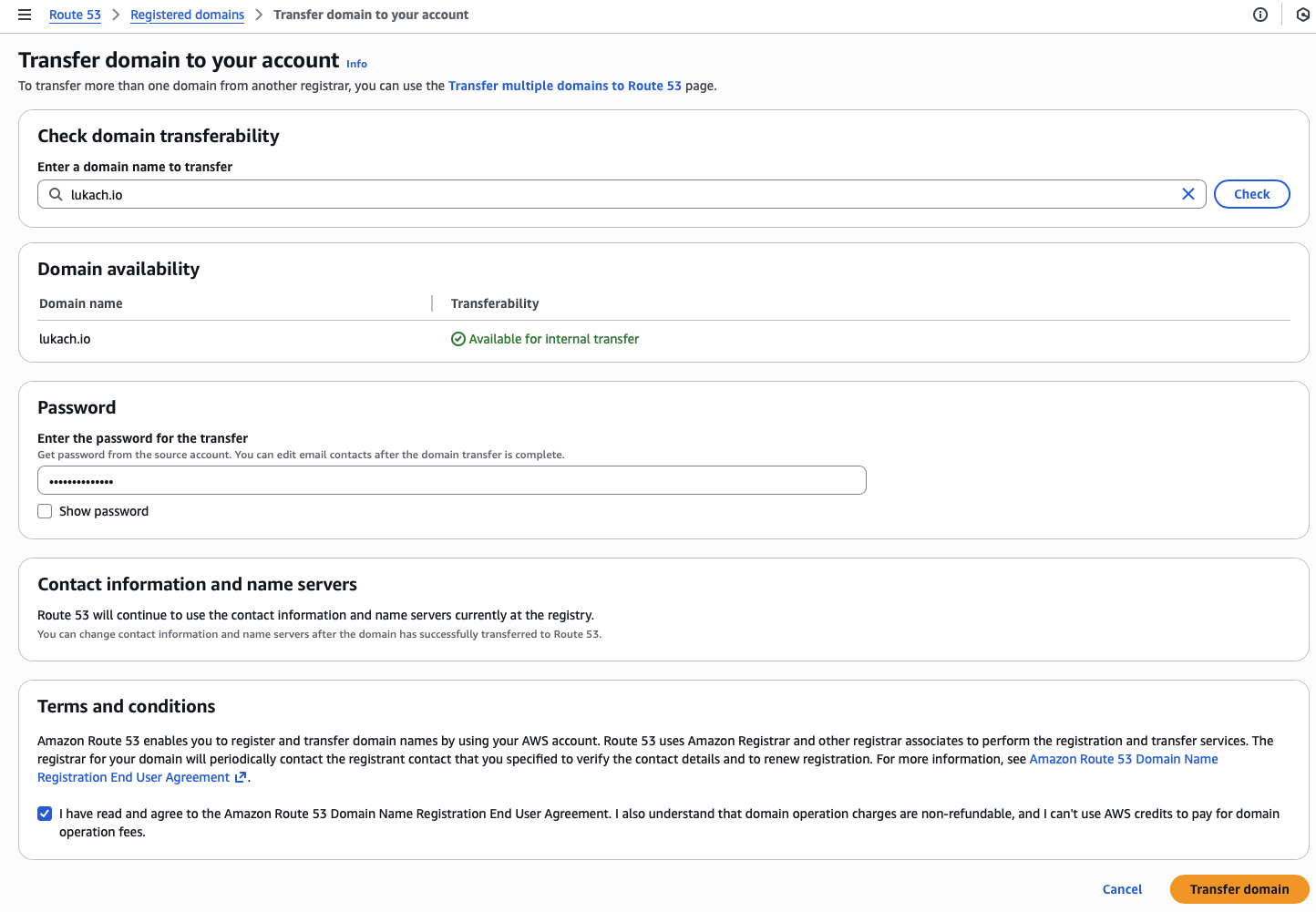1316x912 pixels.
Task: Click the hexagon settings icon at top right
Action: [x=1303, y=15]
